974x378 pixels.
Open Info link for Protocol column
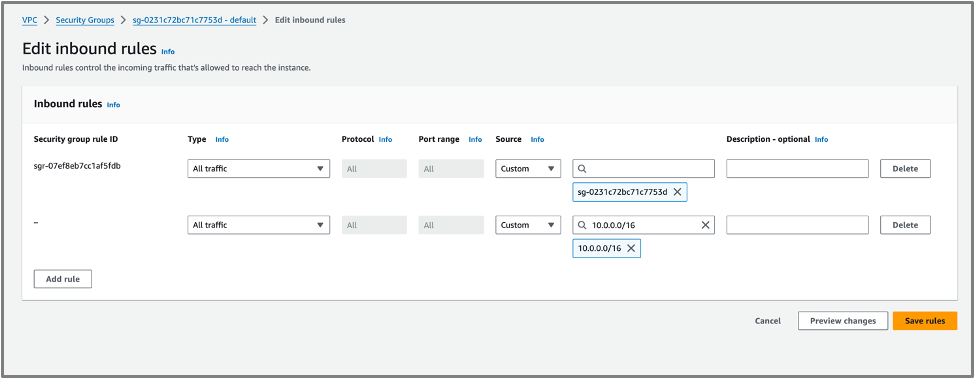pyautogui.click(x=386, y=140)
